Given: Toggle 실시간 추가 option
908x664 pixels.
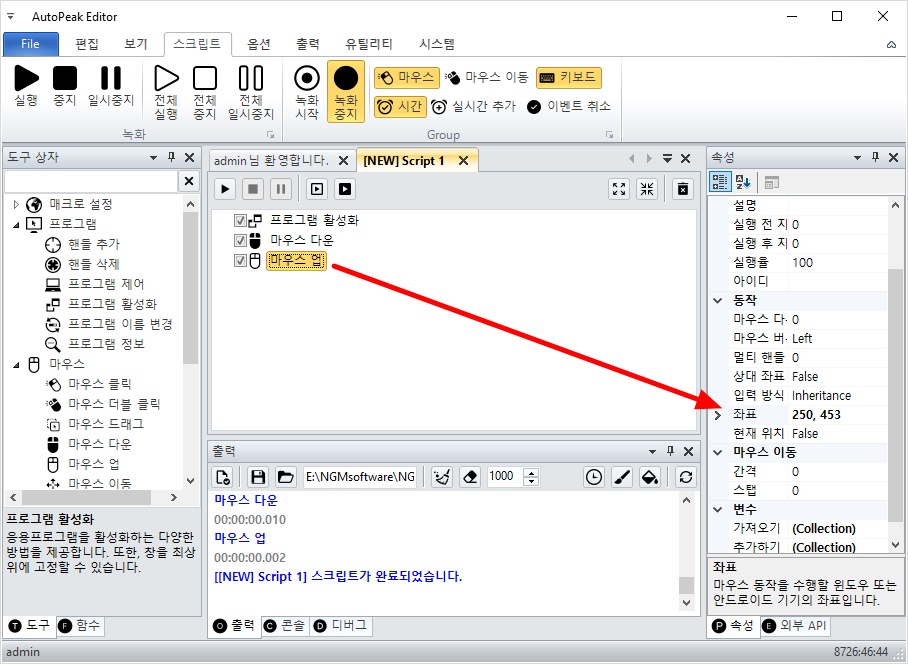Looking at the screenshot, I should (x=473, y=107).
